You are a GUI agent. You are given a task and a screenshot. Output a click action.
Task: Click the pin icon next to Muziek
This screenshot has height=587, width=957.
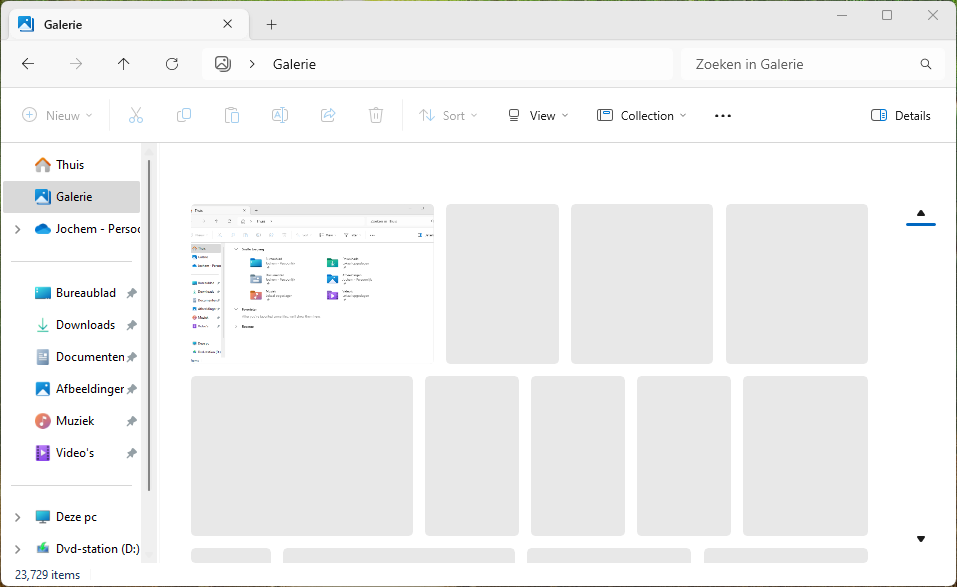[x=131, y=422]
